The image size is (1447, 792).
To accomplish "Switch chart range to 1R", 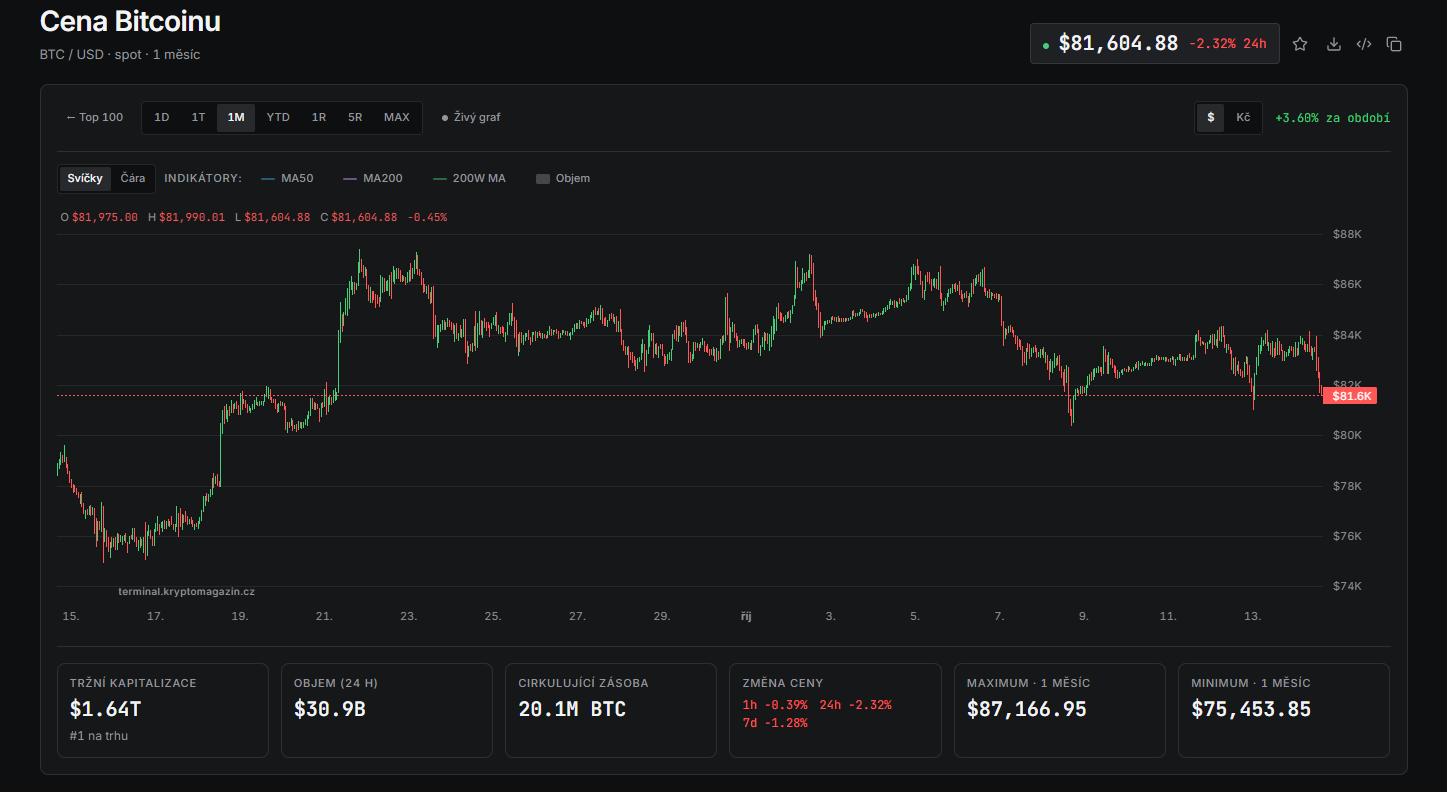I will [319, 117].
